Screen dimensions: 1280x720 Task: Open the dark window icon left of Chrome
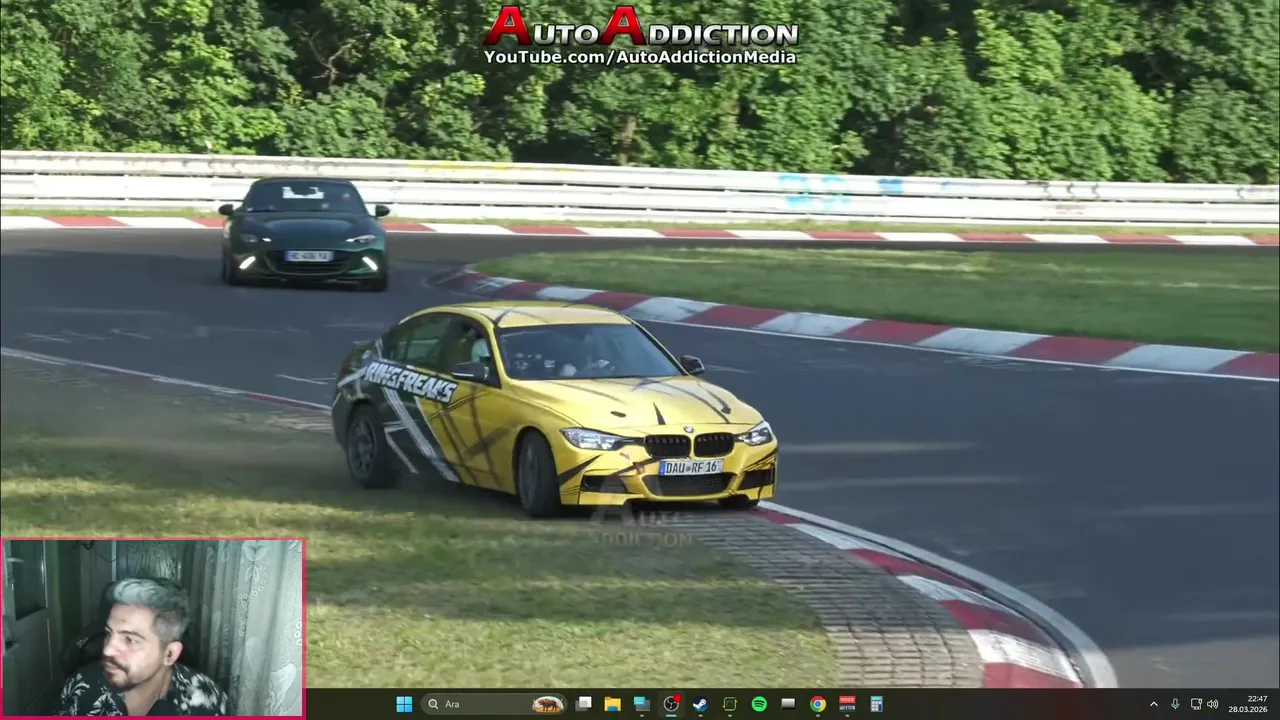(788, 704)
